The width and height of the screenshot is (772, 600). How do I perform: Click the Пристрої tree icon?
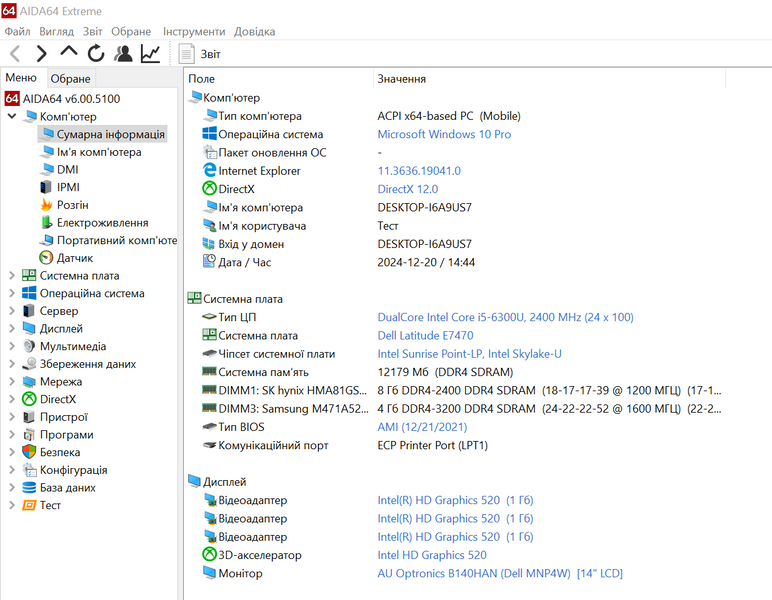pyautogui.click(x=29, y=417)
